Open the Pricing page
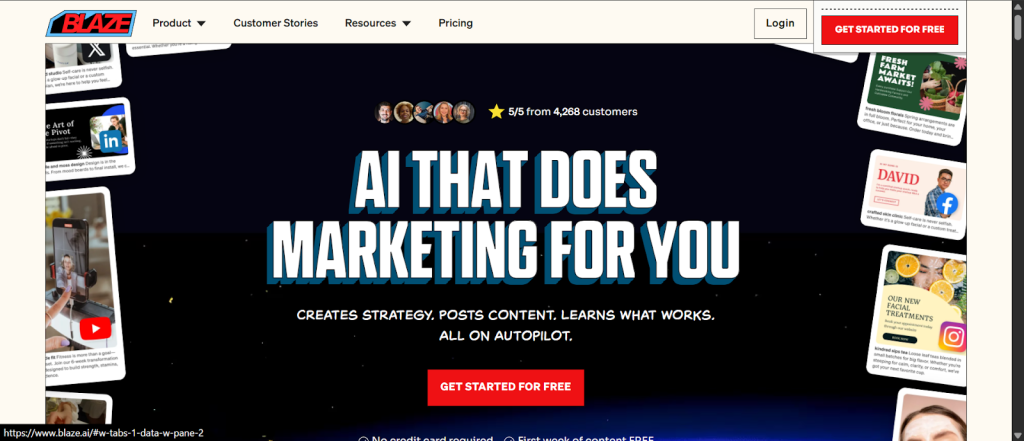1024x441 pixels. click(x=455, y=23)
